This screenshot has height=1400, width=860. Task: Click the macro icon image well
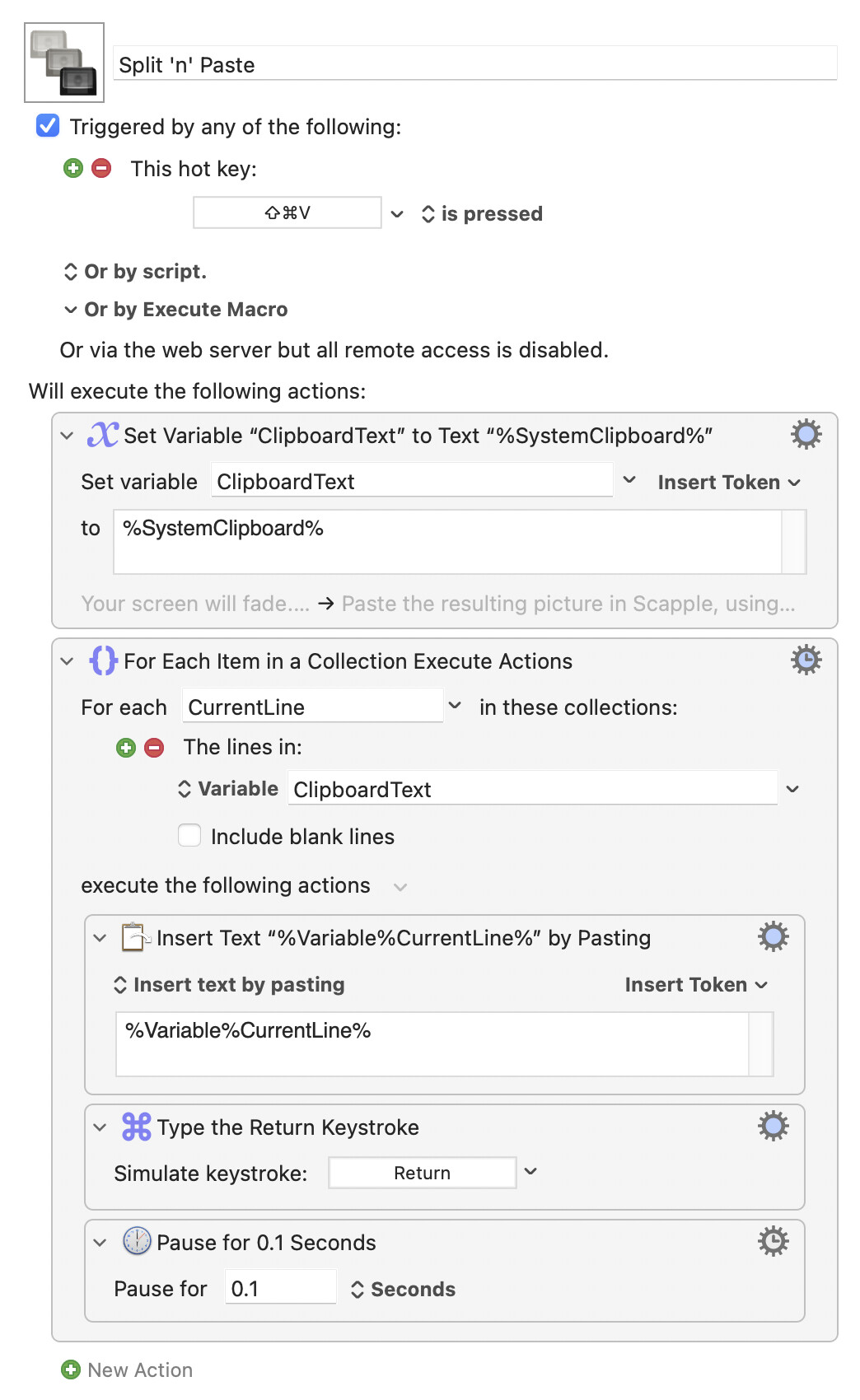[64, 63]
